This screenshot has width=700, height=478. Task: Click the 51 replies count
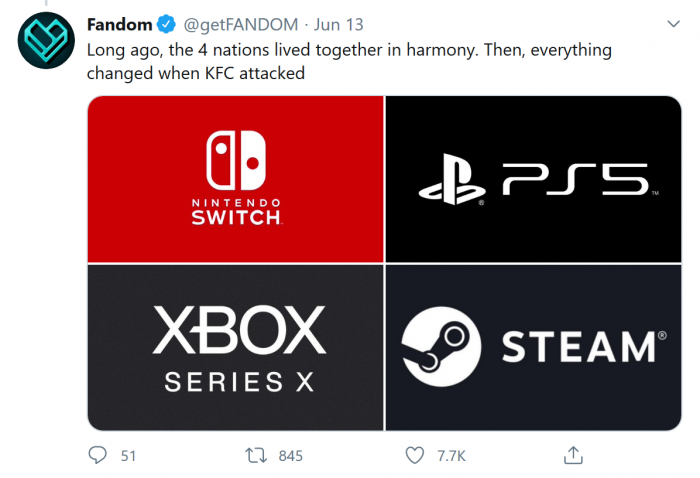128,456
